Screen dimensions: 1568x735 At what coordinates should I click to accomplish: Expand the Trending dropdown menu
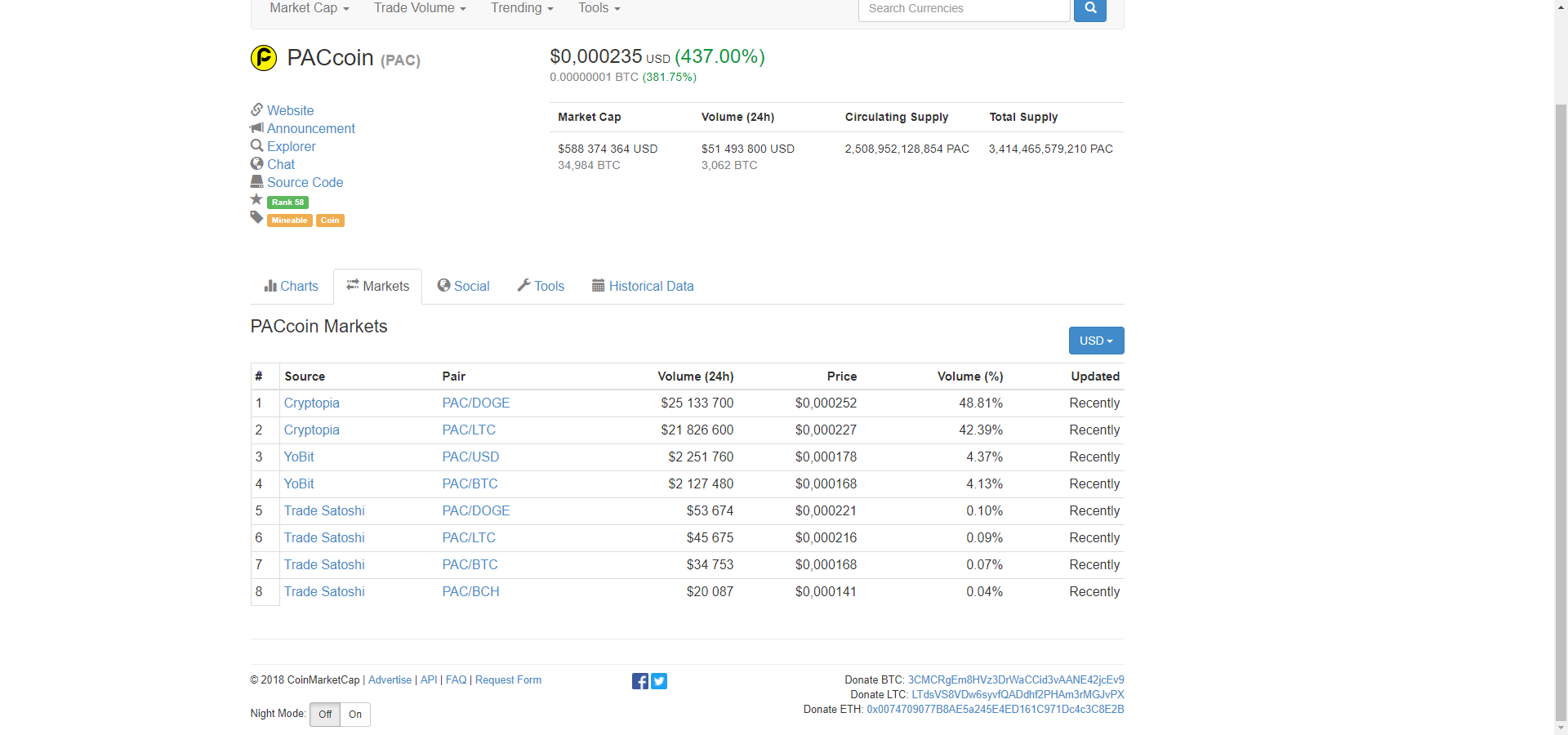click(522, 8)
